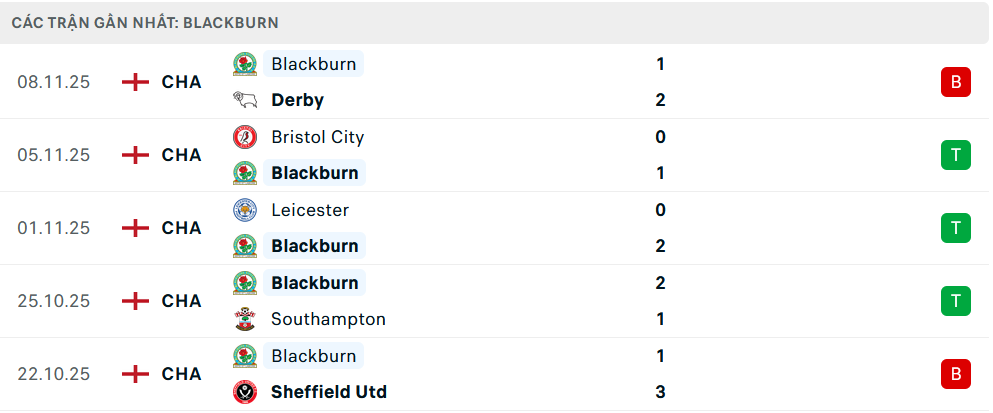Open the Leicester team link
Viewport: 993px width, 413px height.
click(x=310, y=210)
